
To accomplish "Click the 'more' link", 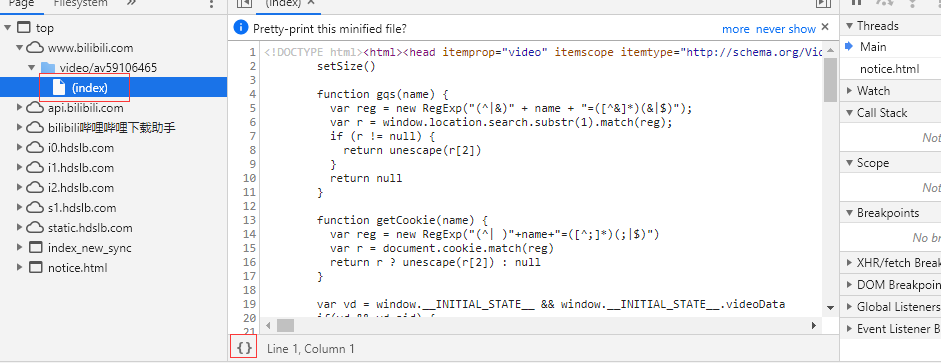I will tap(736, 29).
